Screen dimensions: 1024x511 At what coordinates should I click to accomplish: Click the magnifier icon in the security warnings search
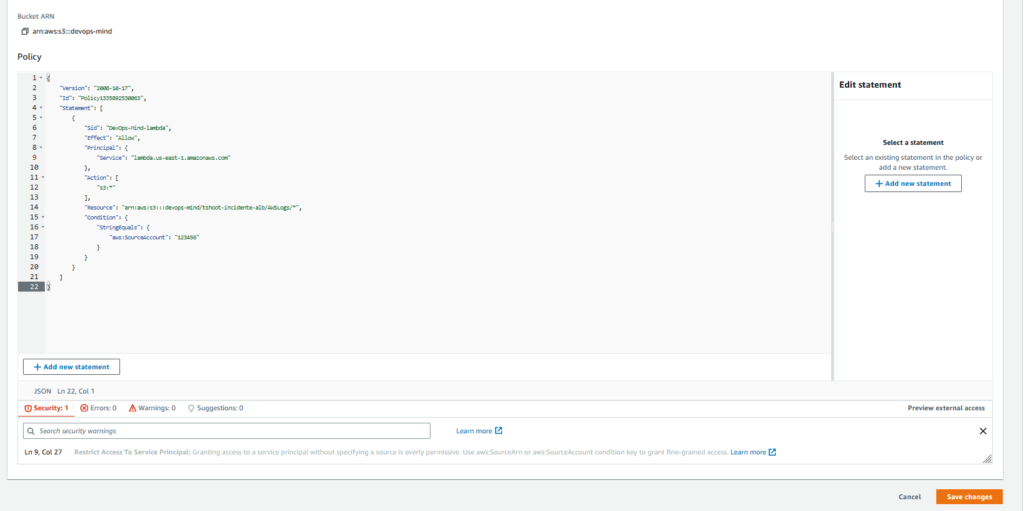click(31, 431)
